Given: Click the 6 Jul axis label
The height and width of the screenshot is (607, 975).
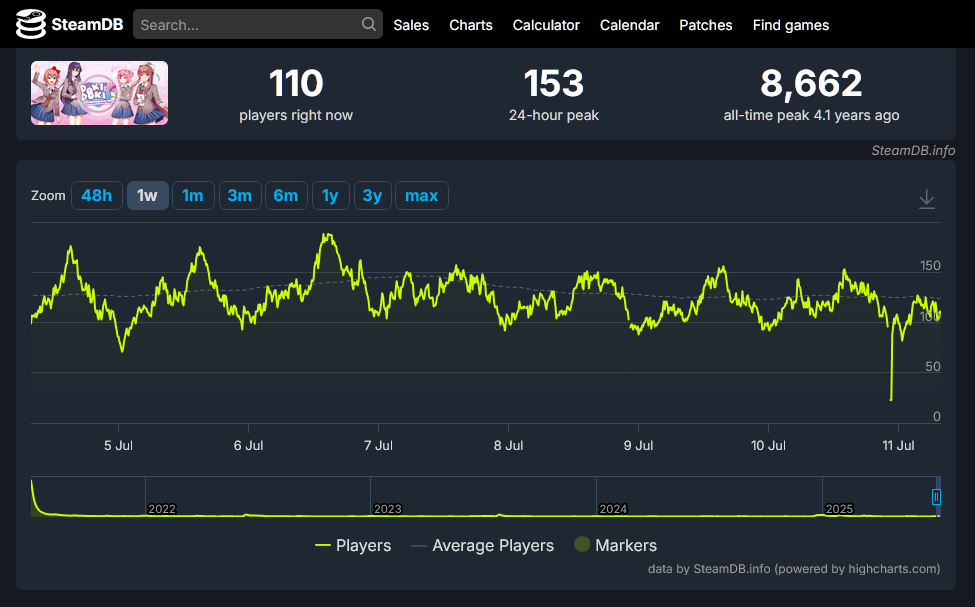Looking at the screenshot, I should click(248, 445).
